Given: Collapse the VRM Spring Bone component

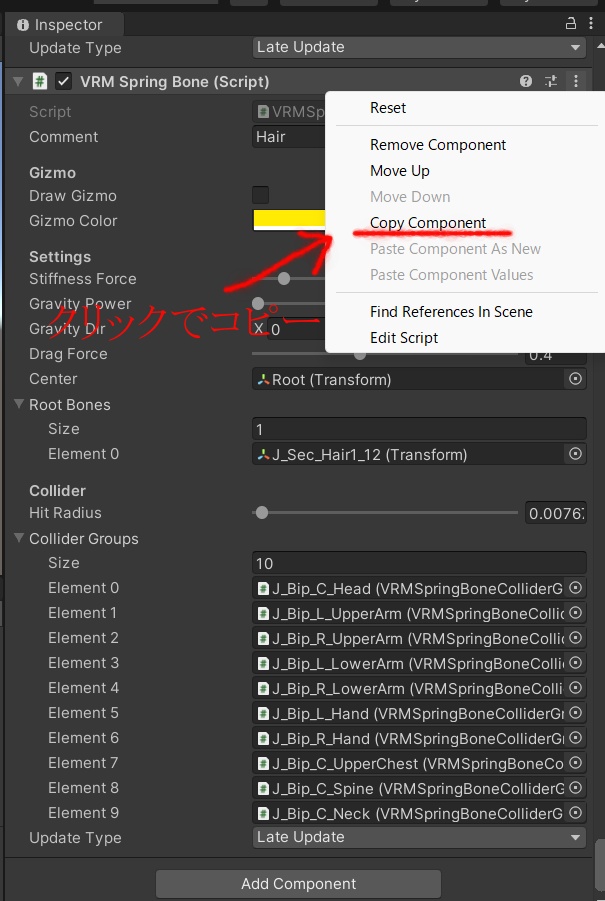Looking at the screenshot, I should coord(19,82).
